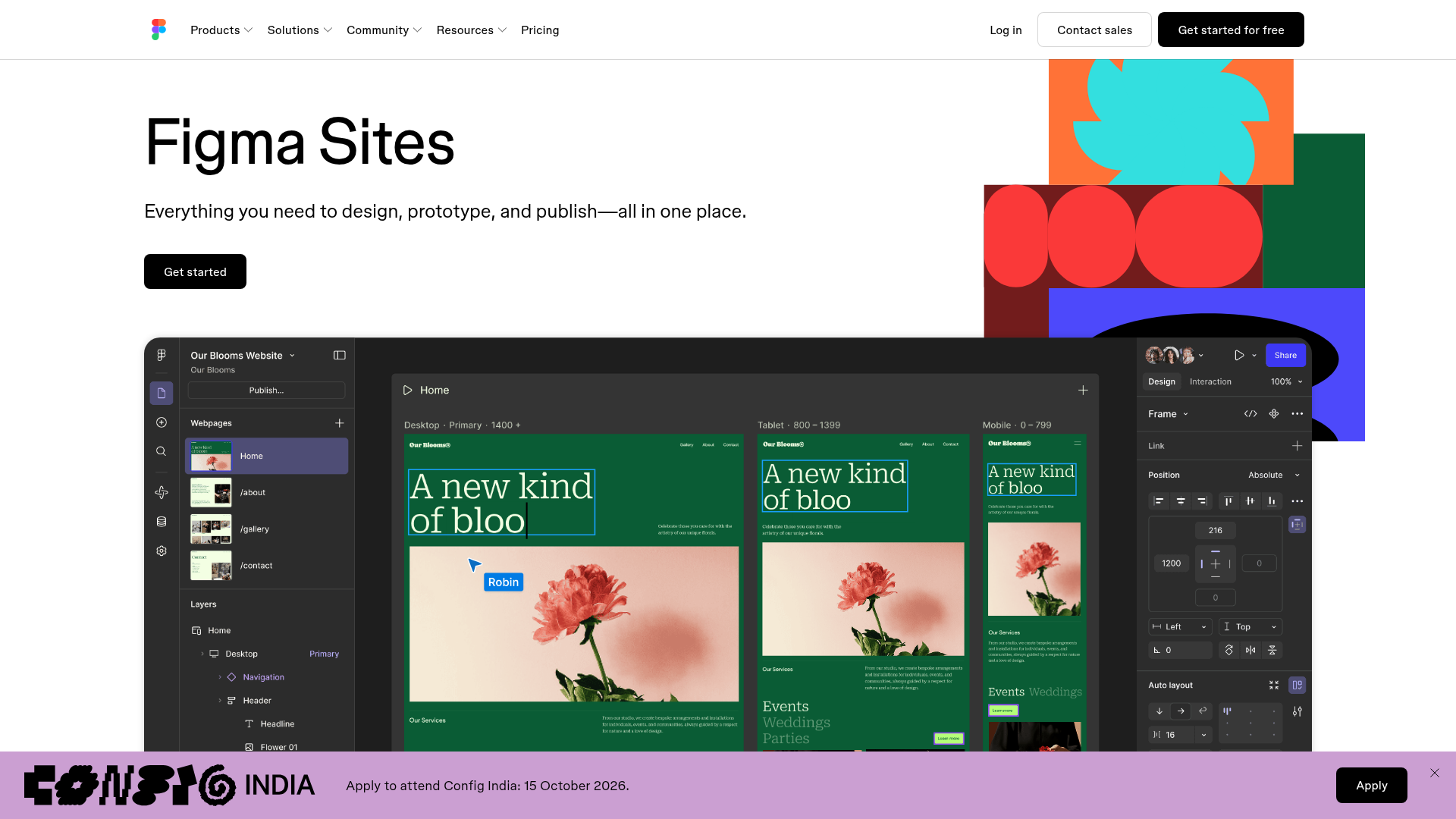Select the /about webpage

click(x=267, y=492)
